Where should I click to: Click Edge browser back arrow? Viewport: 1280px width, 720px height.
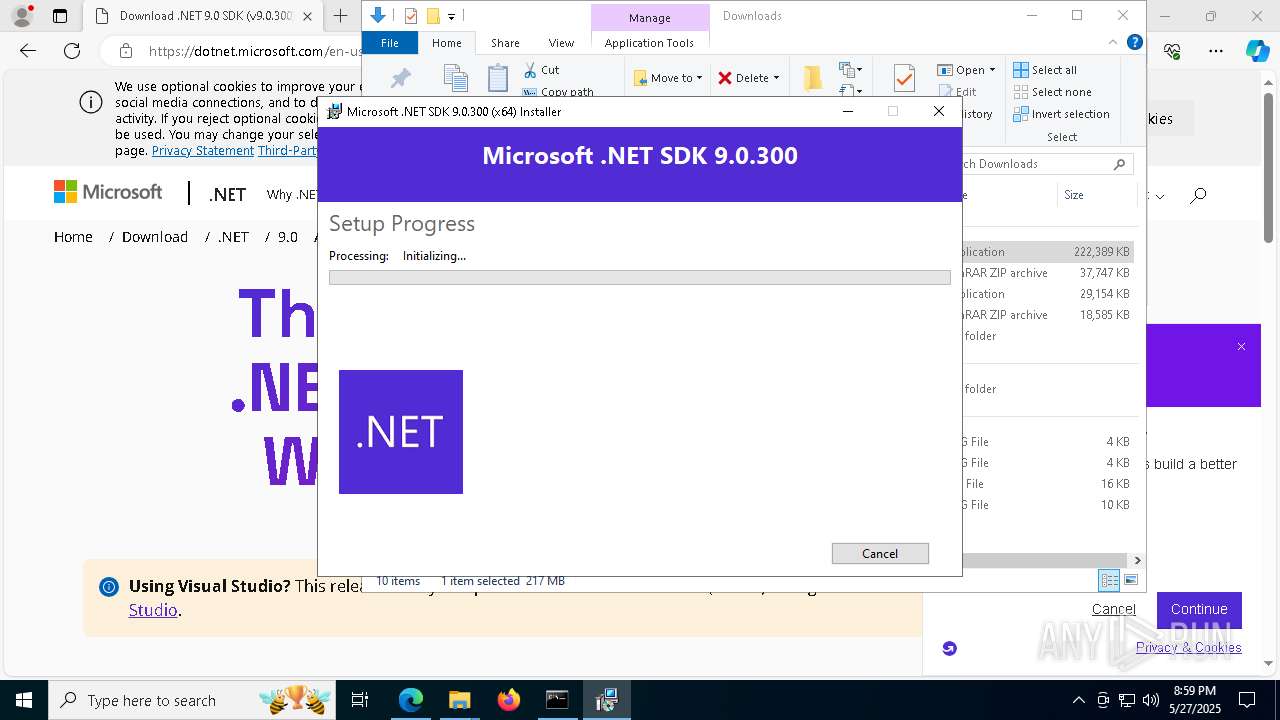tap(28, 51)
